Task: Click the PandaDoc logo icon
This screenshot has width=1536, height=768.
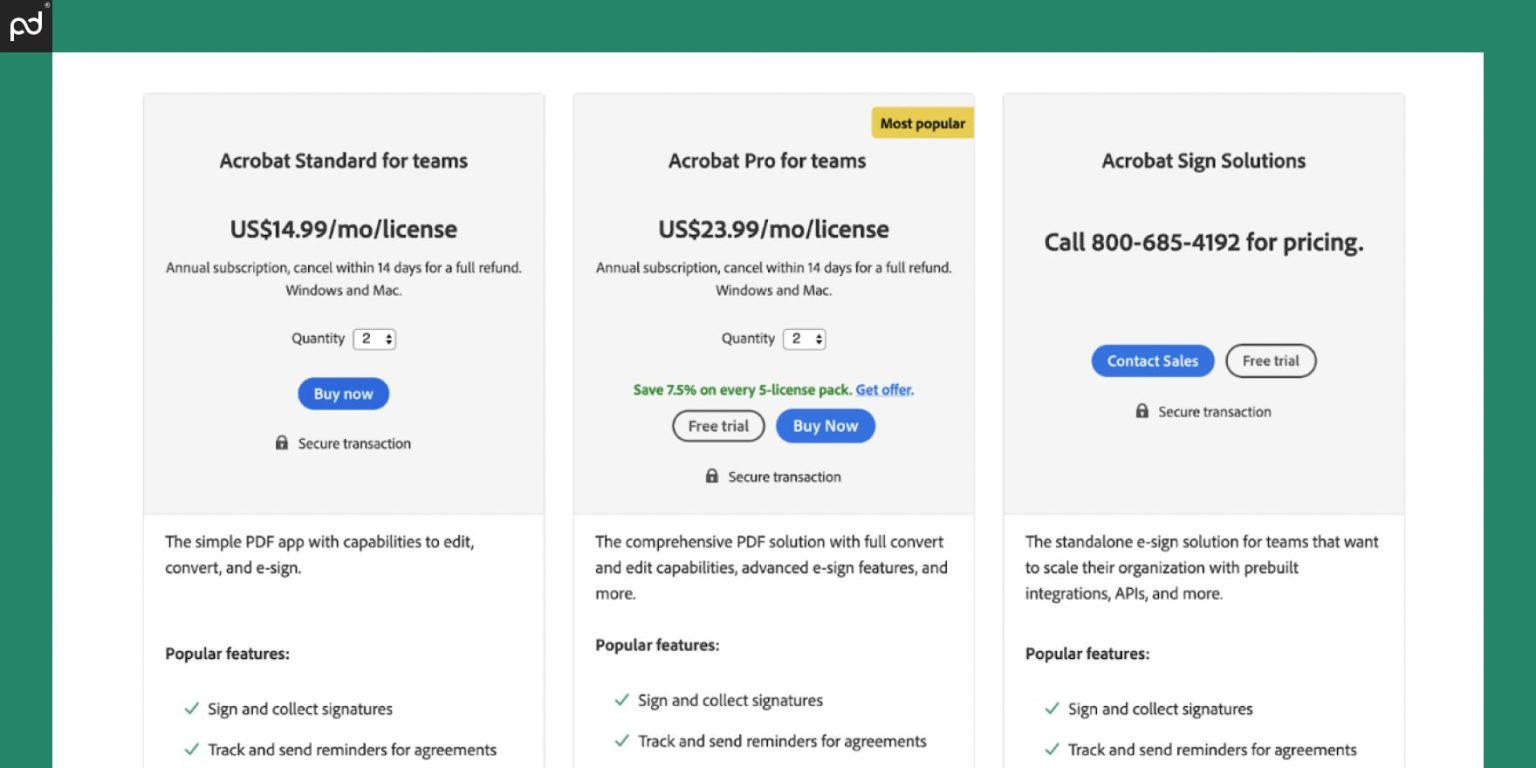Action: (25, 25)
